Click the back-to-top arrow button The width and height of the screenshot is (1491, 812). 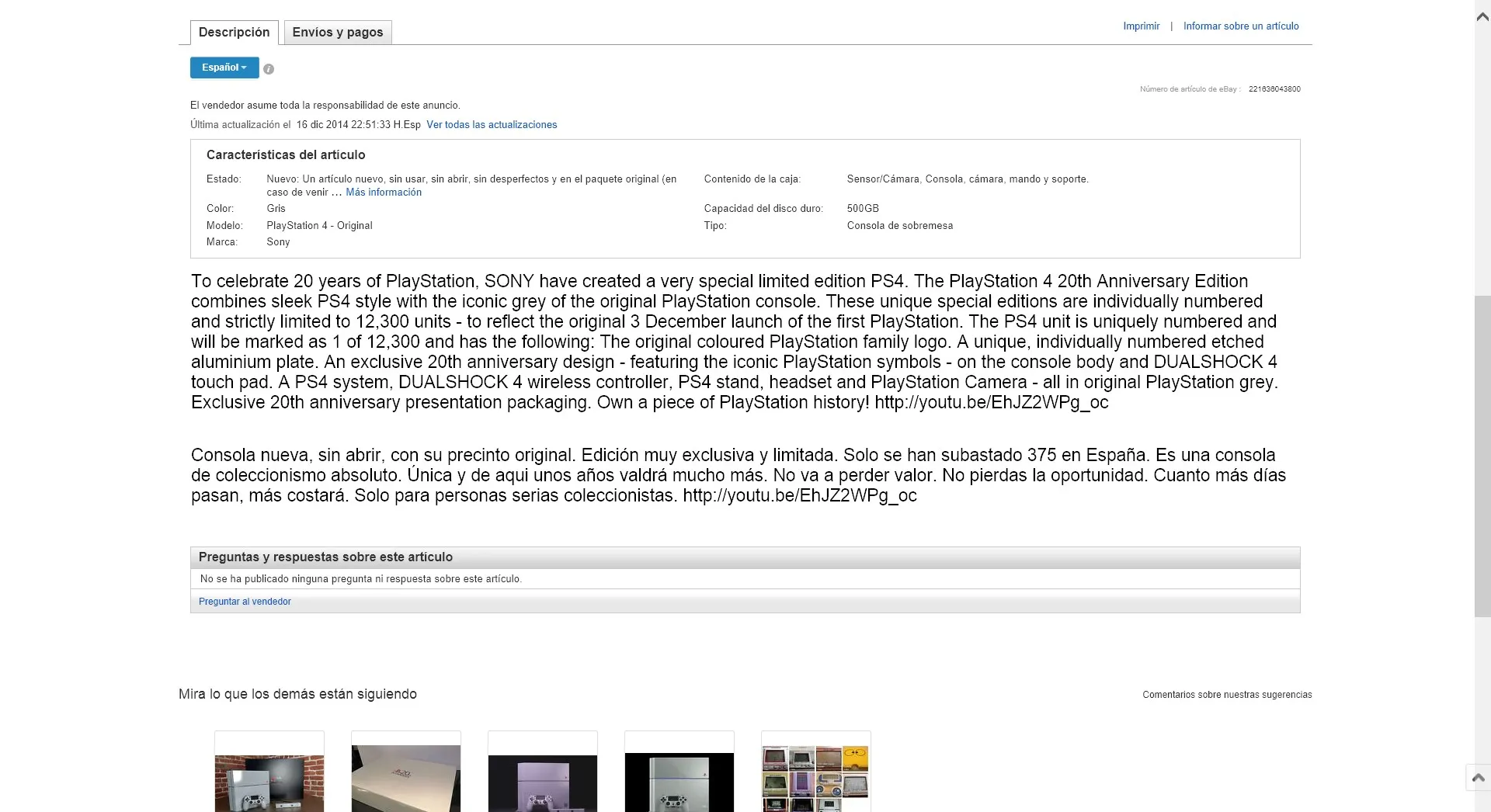click(1479, 777)
